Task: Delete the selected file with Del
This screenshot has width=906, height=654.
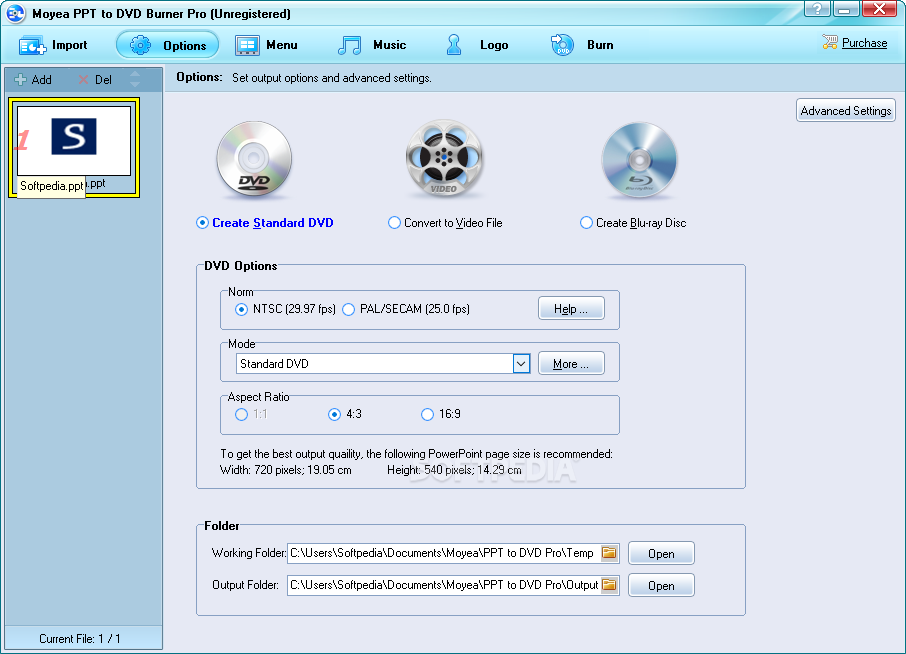Action: click(x=95, y=80)
